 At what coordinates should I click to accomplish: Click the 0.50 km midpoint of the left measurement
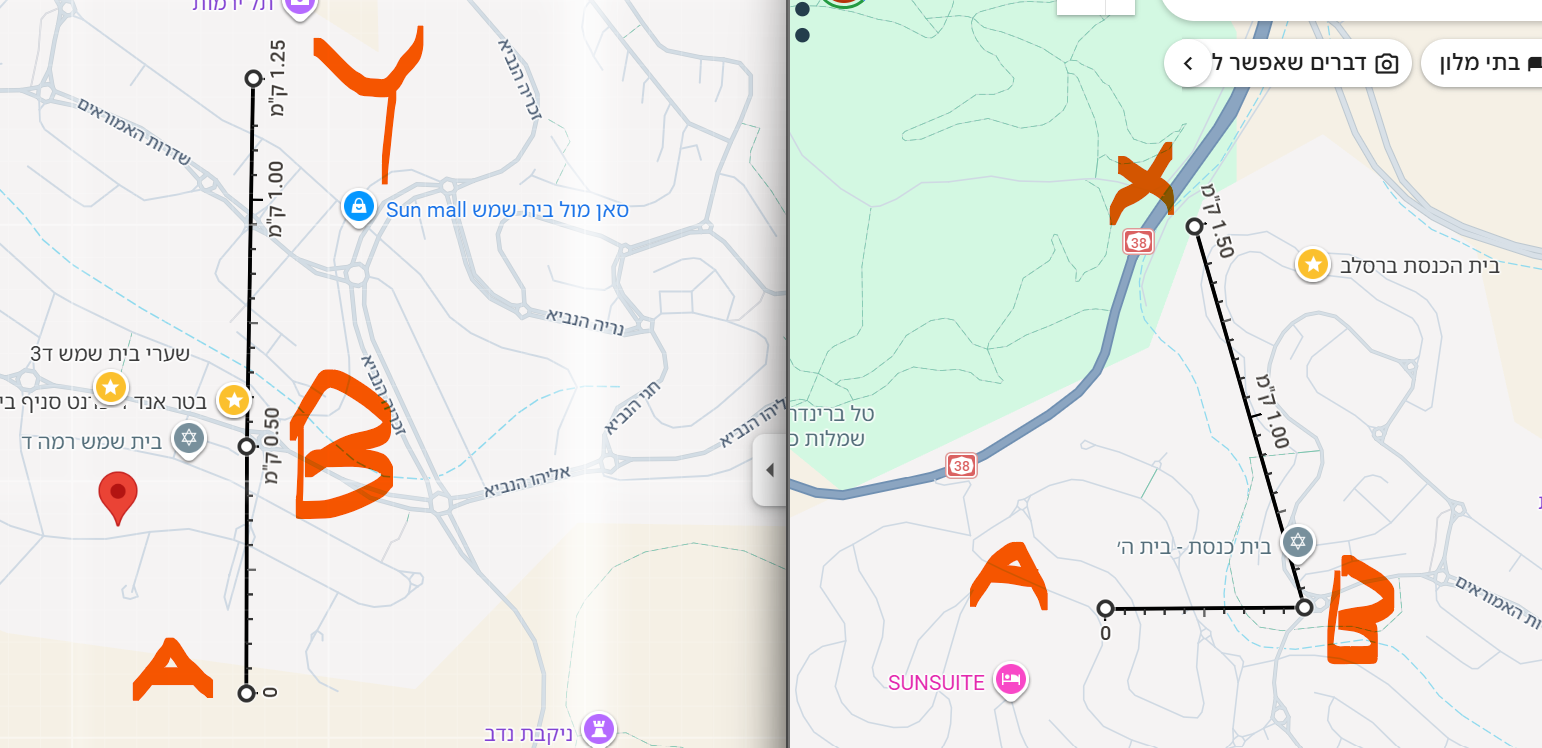(x=247, y=446)
